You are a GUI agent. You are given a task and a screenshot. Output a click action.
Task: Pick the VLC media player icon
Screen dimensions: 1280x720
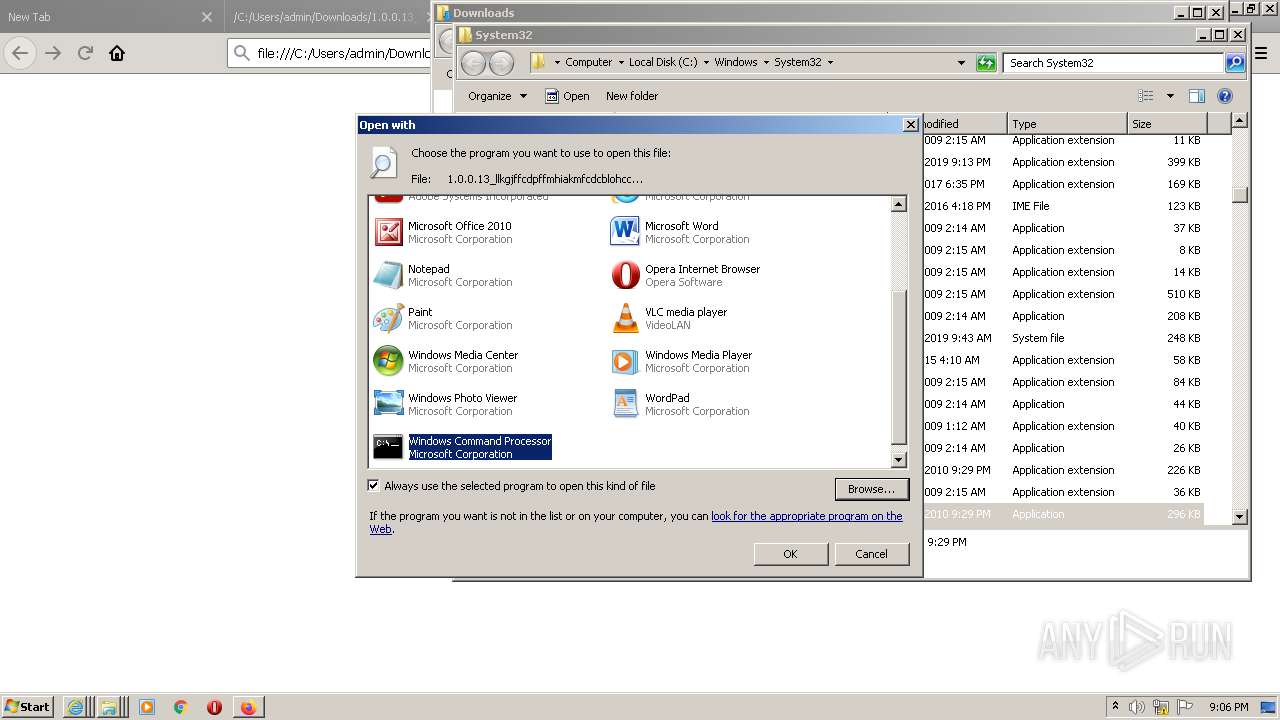(625, 318)
